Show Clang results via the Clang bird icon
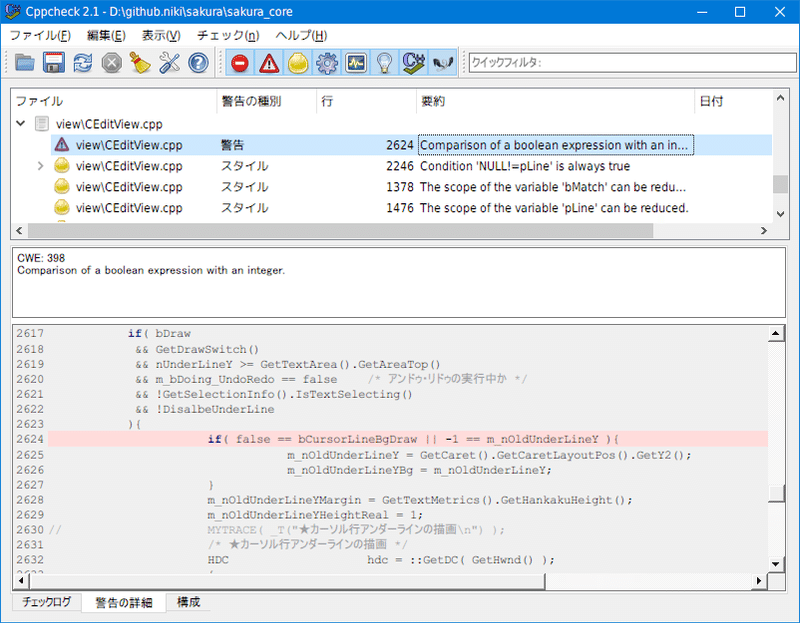 pos(440,62)
